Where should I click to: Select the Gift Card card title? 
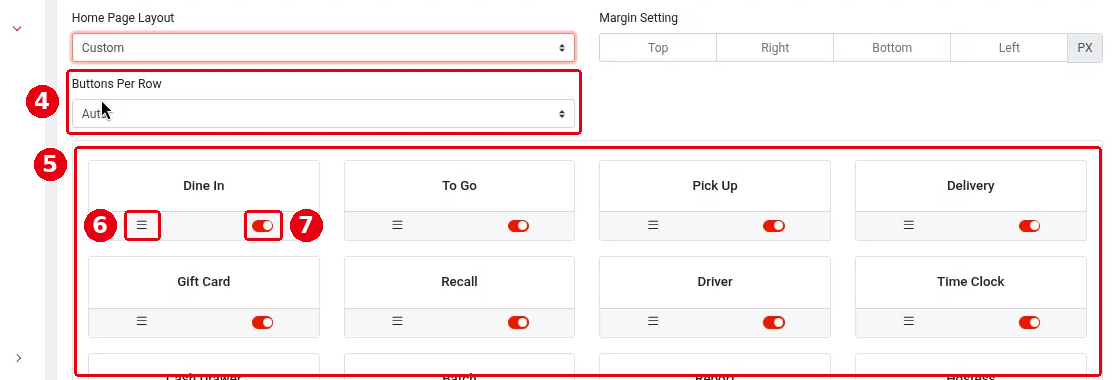pyautogui.click(x=204, y=282)
